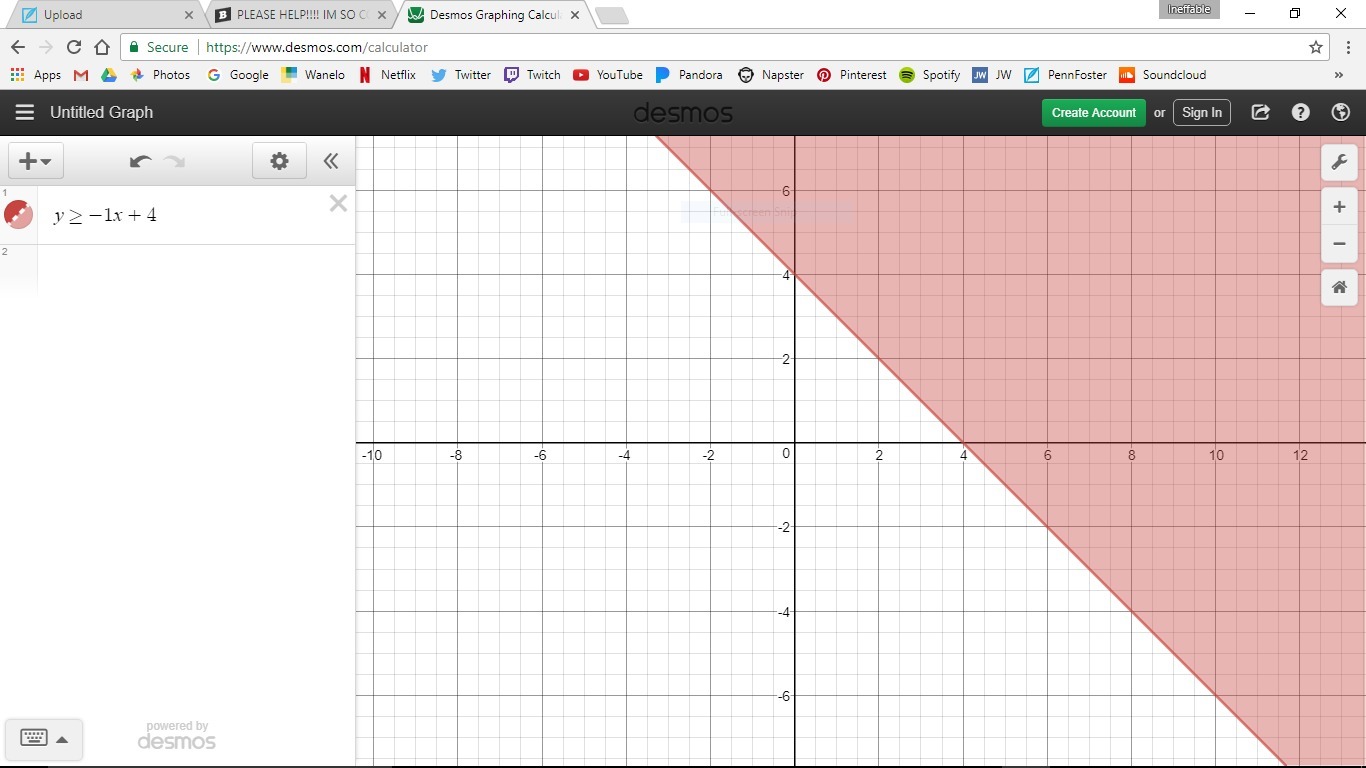
Task: Zoom in on the graph
Action: click(x=1339, y=207)
